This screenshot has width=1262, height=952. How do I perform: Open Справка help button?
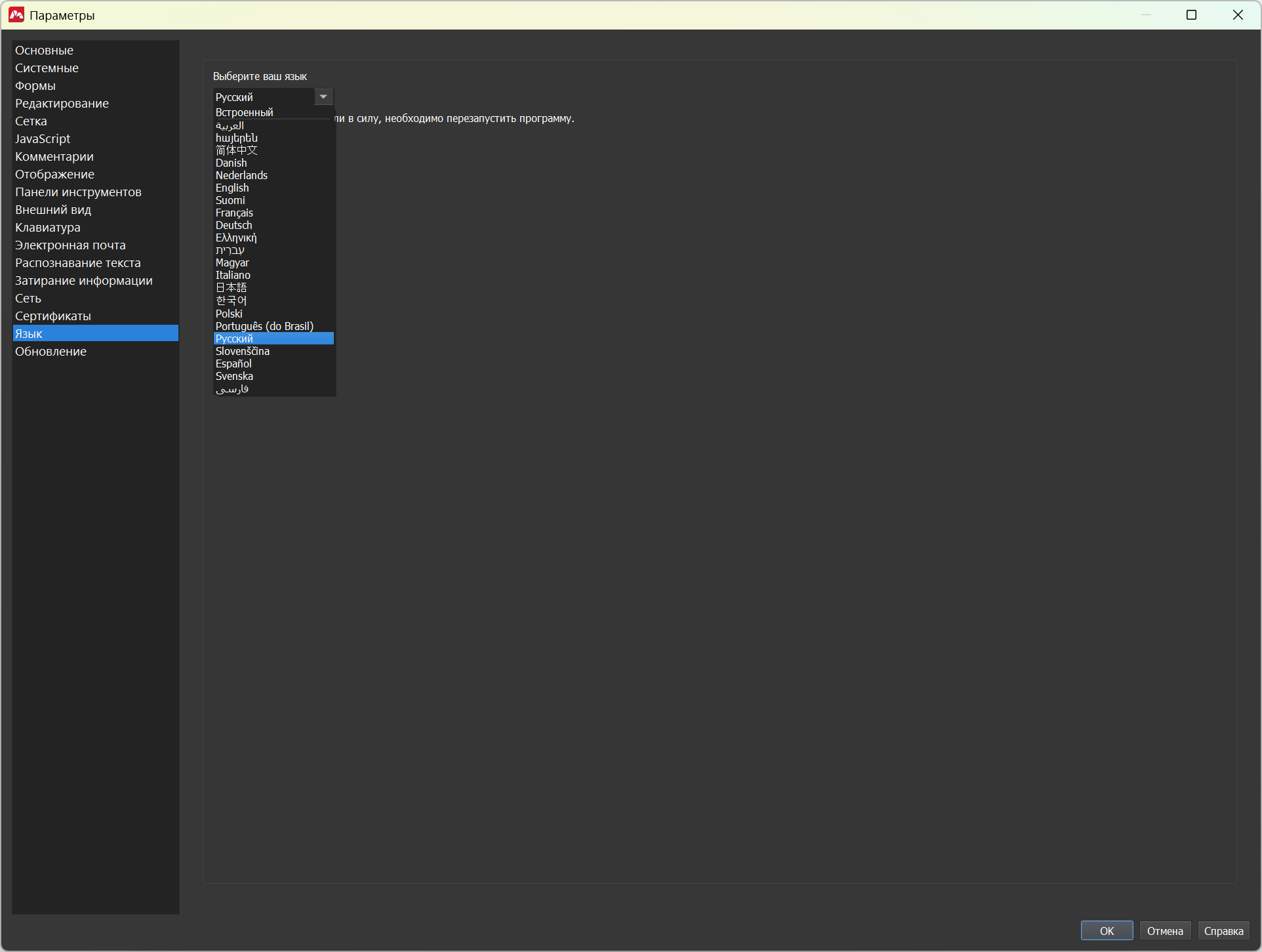point(1223,930)
